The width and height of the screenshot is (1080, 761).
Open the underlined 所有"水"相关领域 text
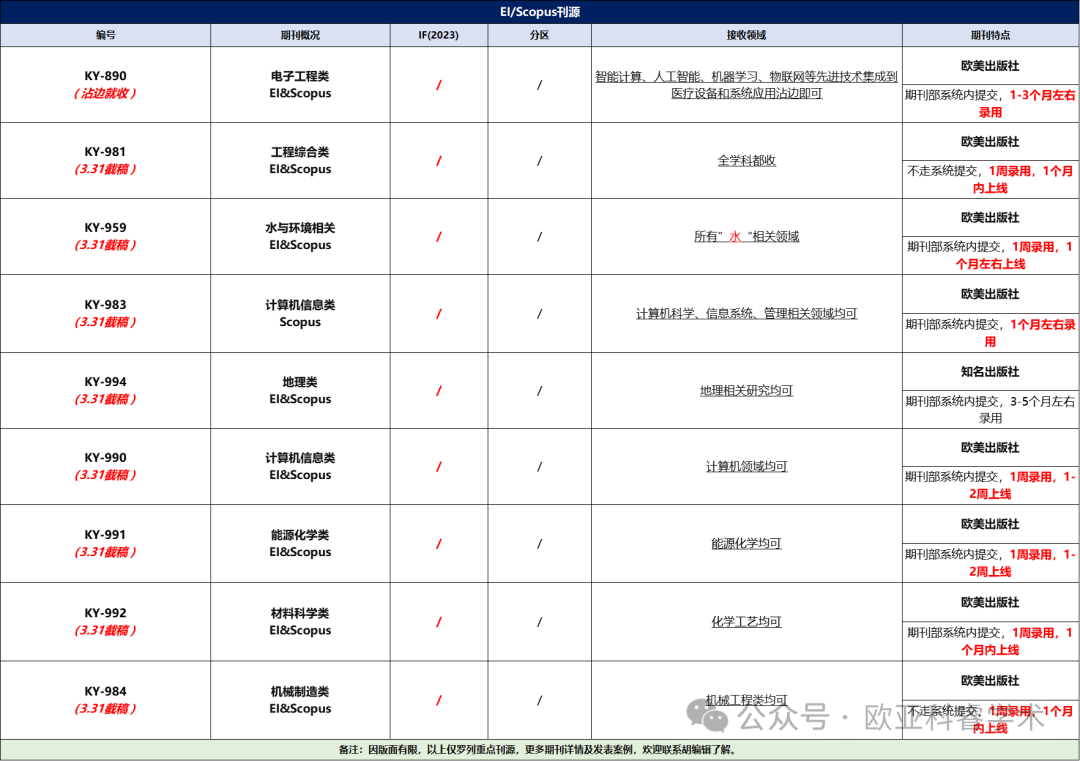coord(747,236)
